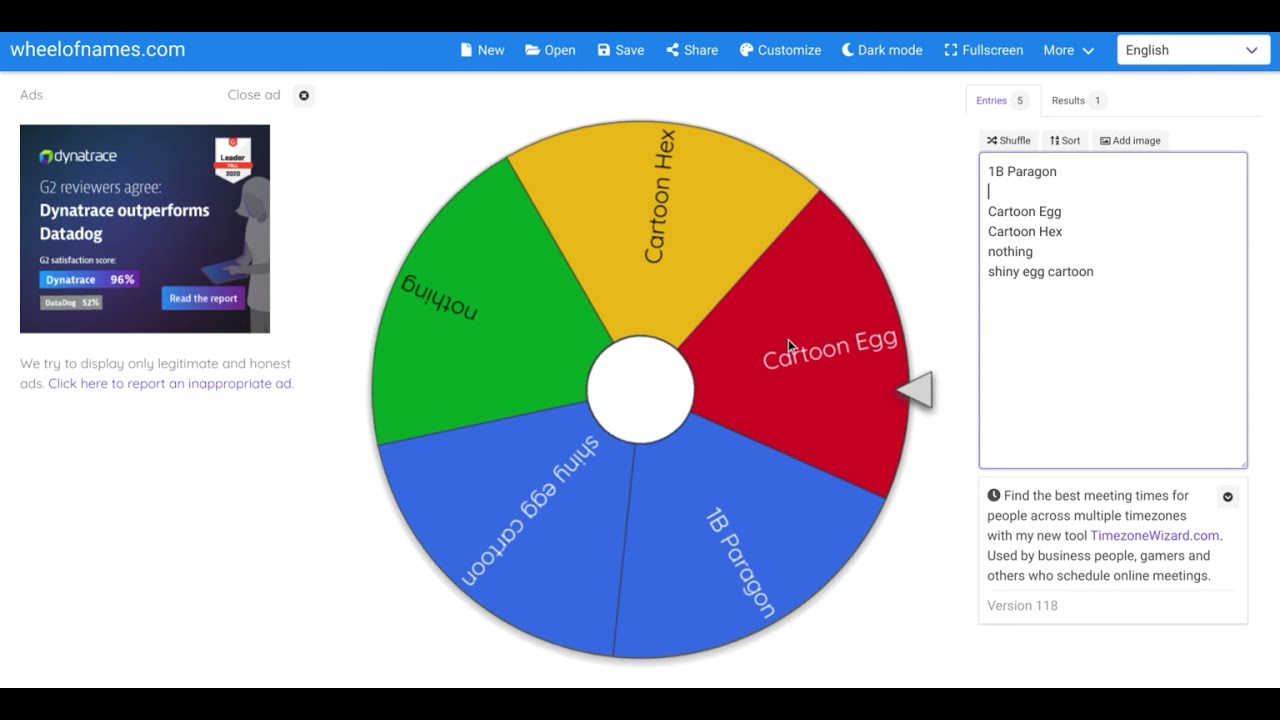This screenshot has width=1280, height=720.
Task: Click the 'shiny egg cartoon' entry line
Action: pos(1041,271)
